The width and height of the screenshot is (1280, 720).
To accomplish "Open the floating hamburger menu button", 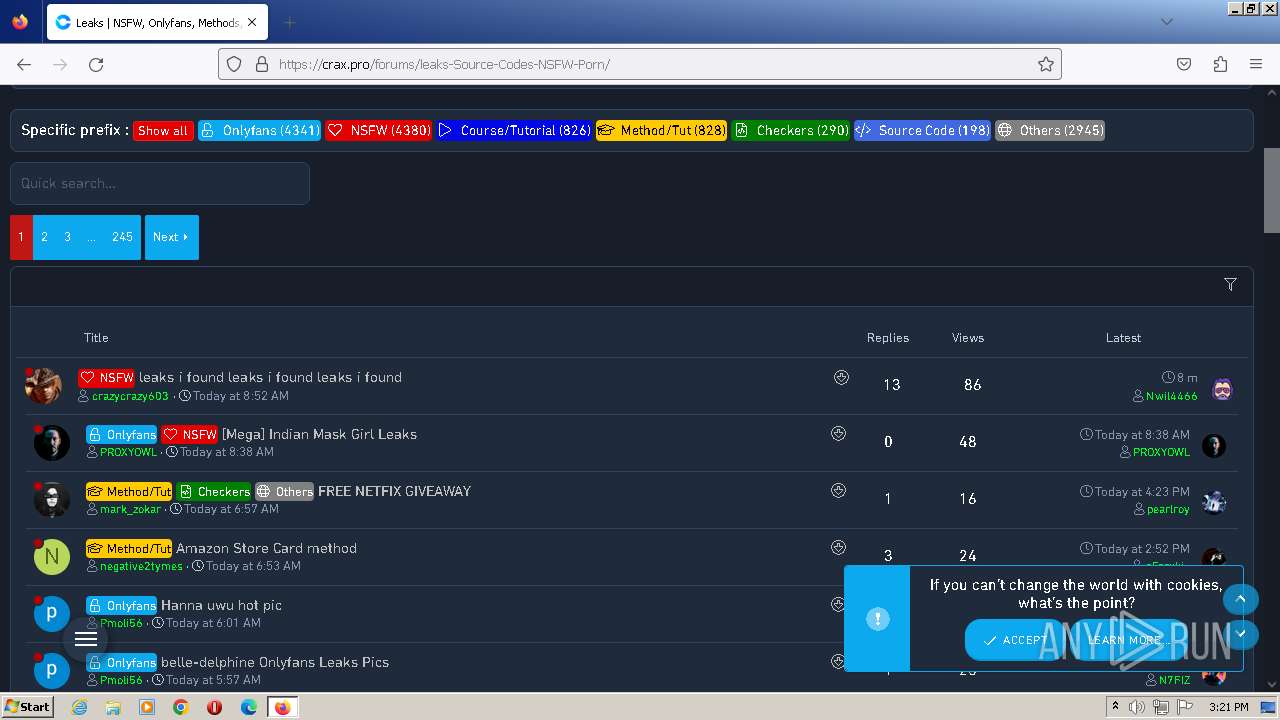I will coord(86,639).
